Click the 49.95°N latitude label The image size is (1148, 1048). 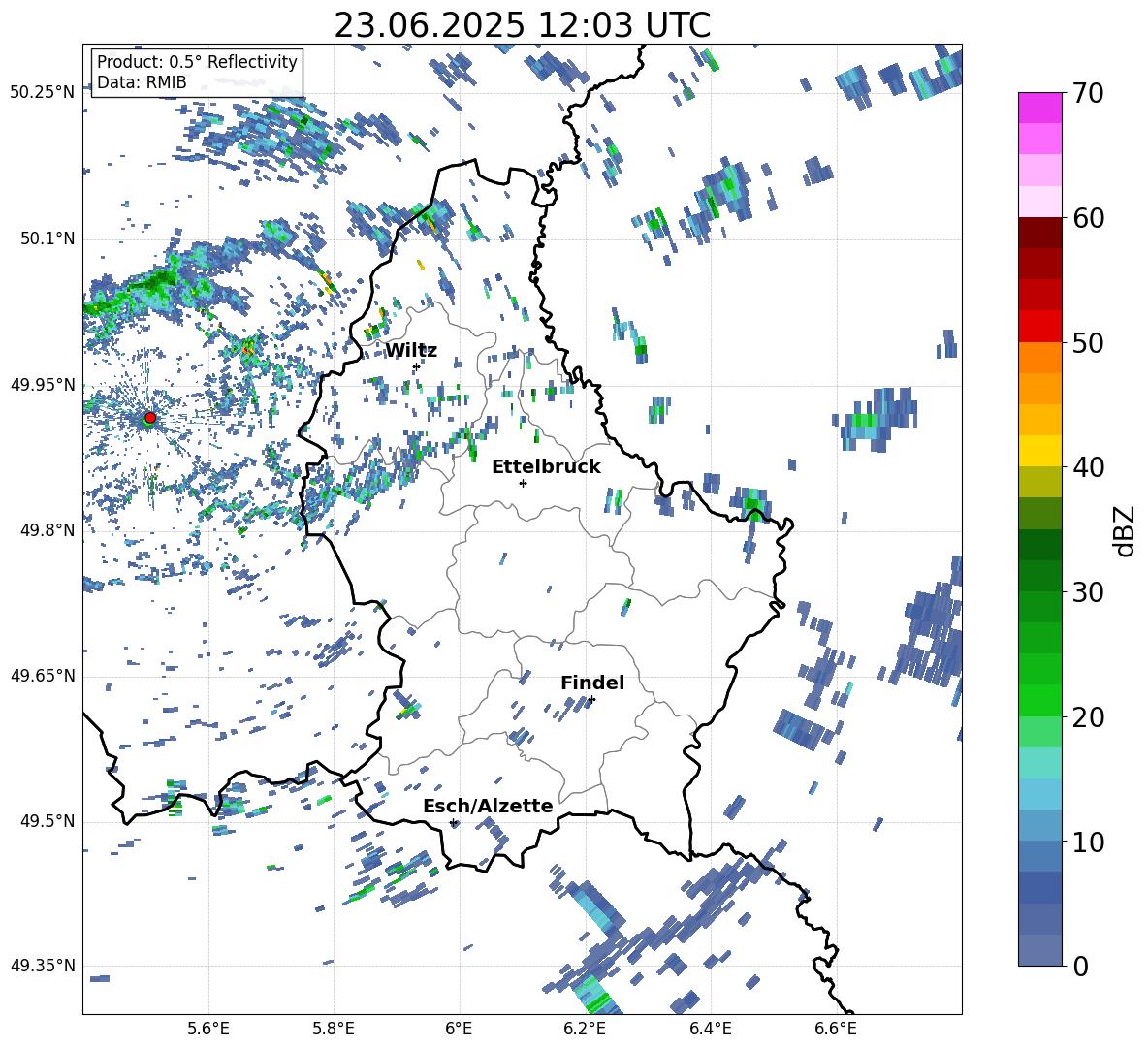tap(43, 384)
